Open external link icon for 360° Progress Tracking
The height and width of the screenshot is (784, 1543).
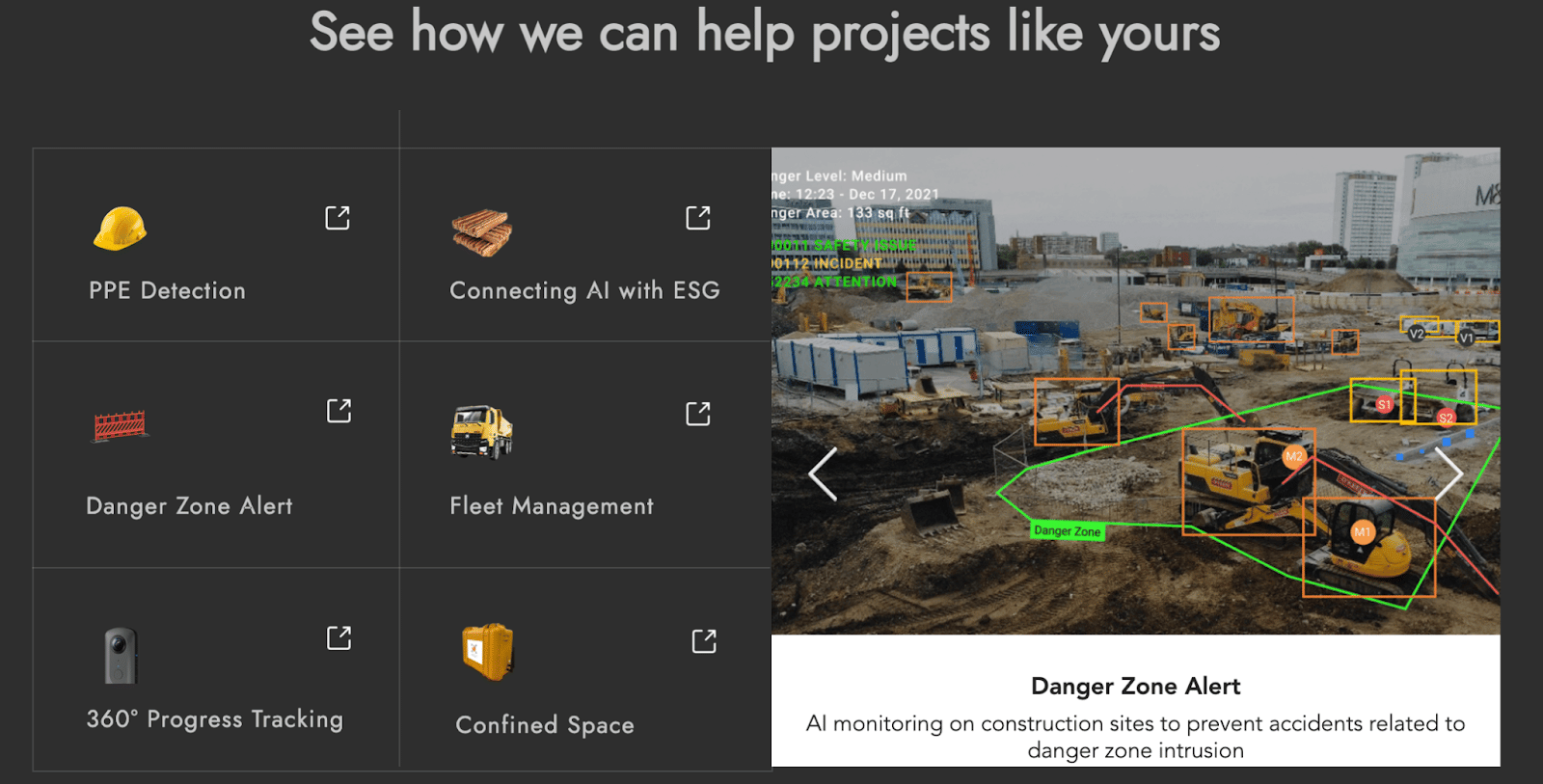tap(338, 637)
